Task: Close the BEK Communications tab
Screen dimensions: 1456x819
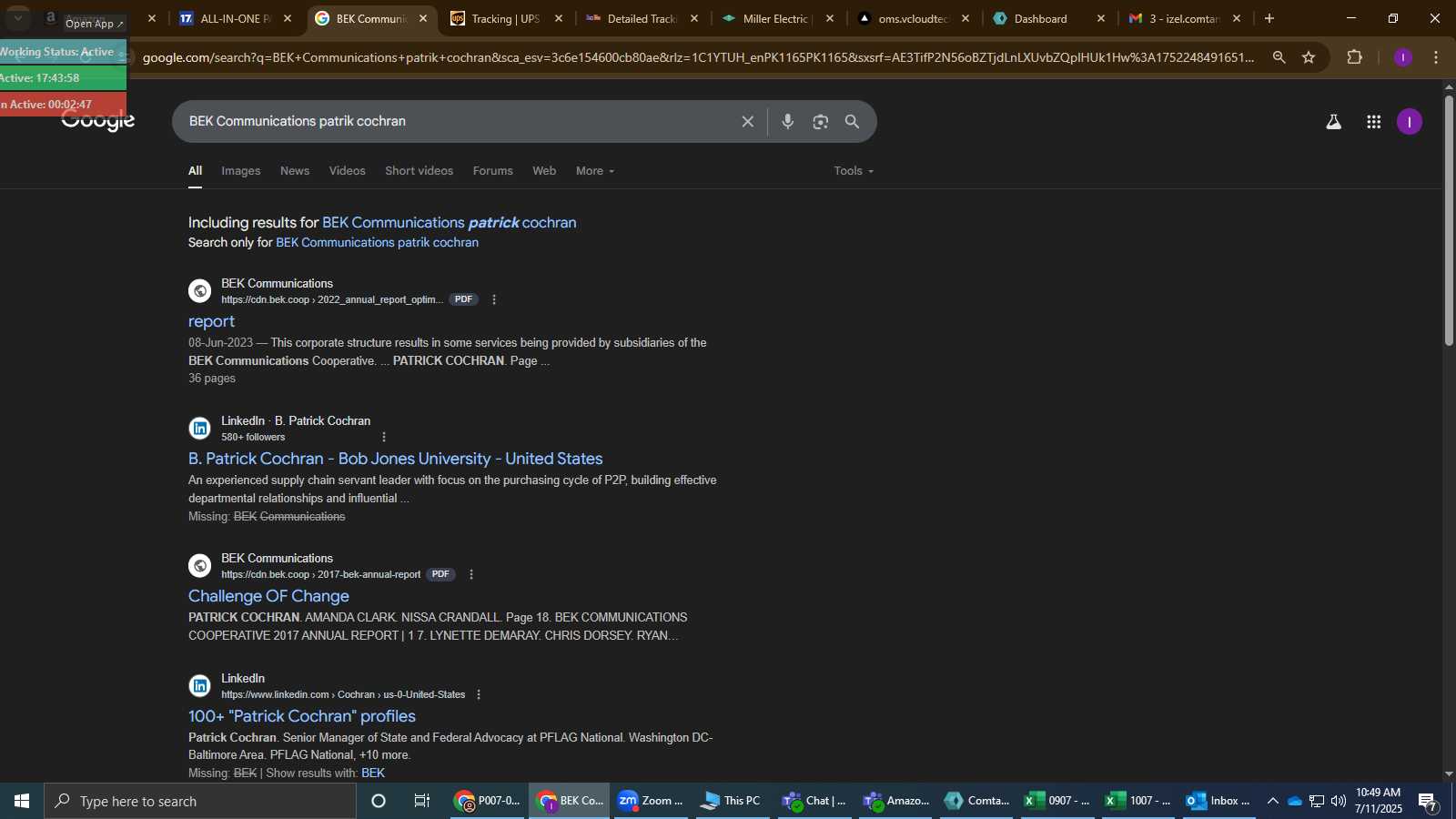Action: pos(423,18)
